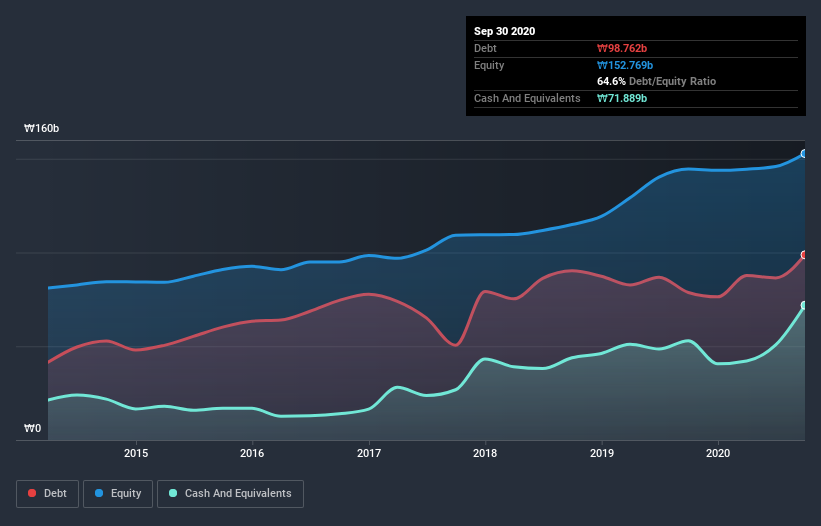Click the ₩160b y-axis label
This screenshot has height=526, width=821.
(x=41, y=128)
